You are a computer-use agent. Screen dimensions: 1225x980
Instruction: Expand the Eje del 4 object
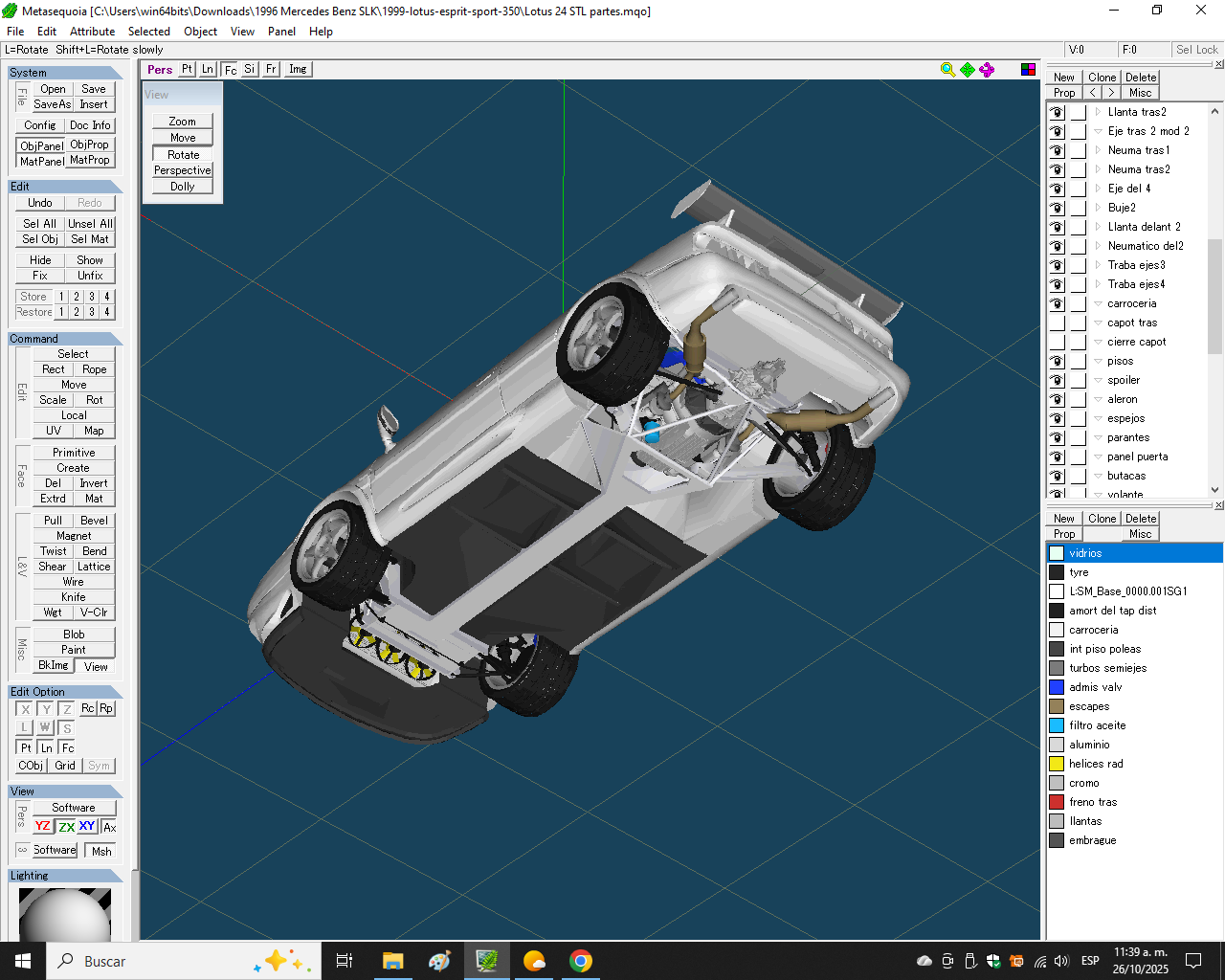coord(1098,189)
